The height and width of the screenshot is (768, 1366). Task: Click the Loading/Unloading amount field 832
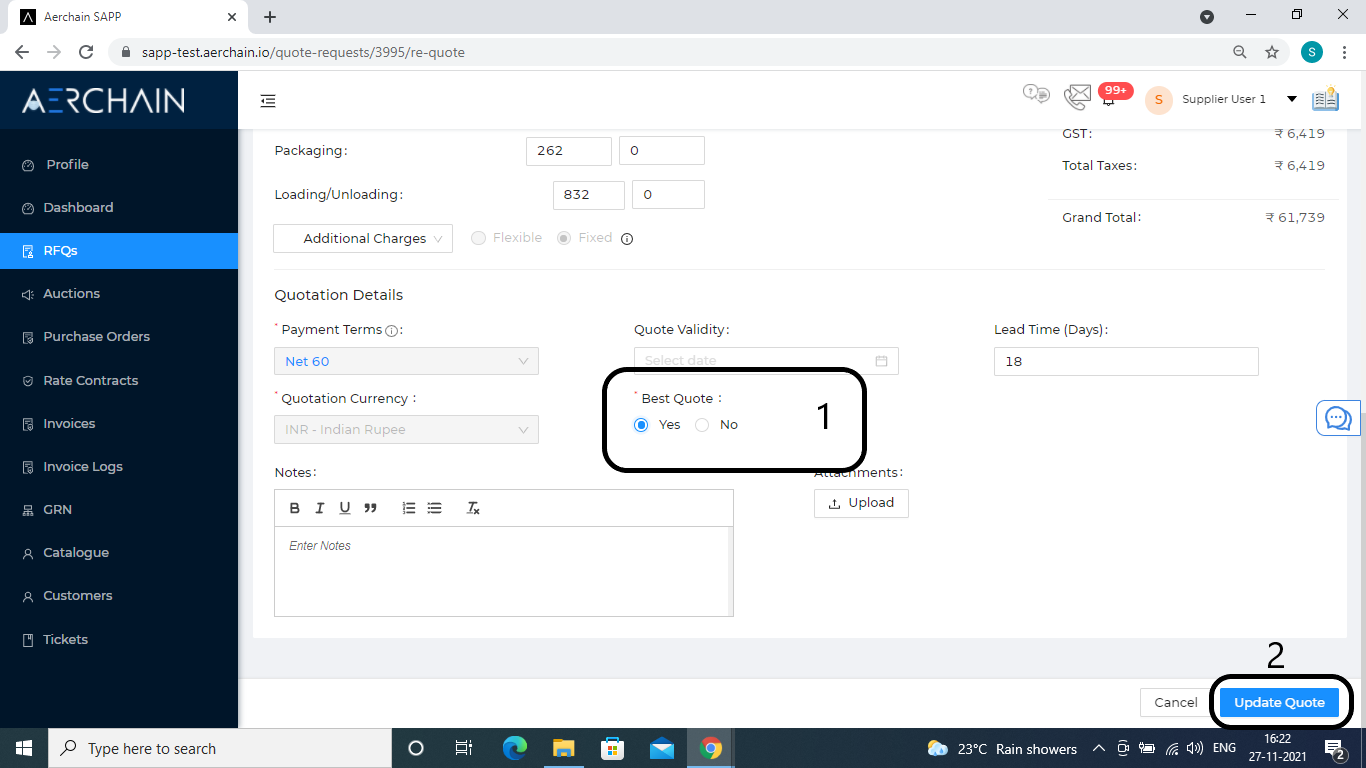589,195
